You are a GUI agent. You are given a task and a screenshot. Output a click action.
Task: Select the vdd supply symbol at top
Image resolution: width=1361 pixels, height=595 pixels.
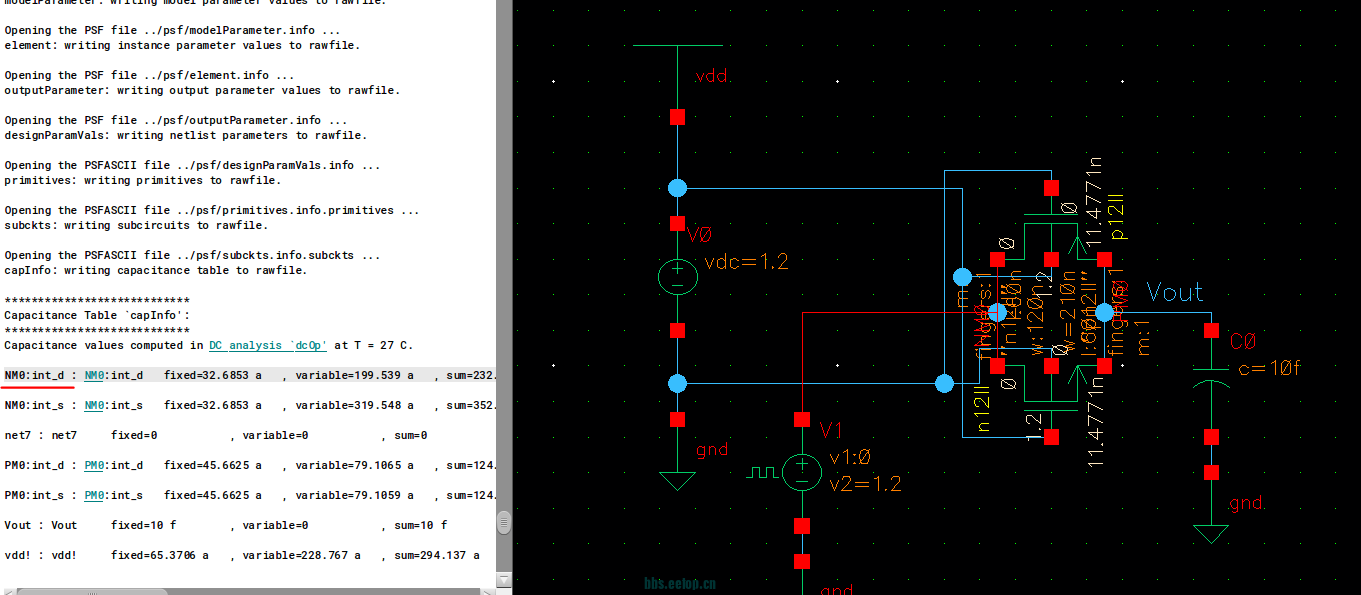click(x=678, y=45)
